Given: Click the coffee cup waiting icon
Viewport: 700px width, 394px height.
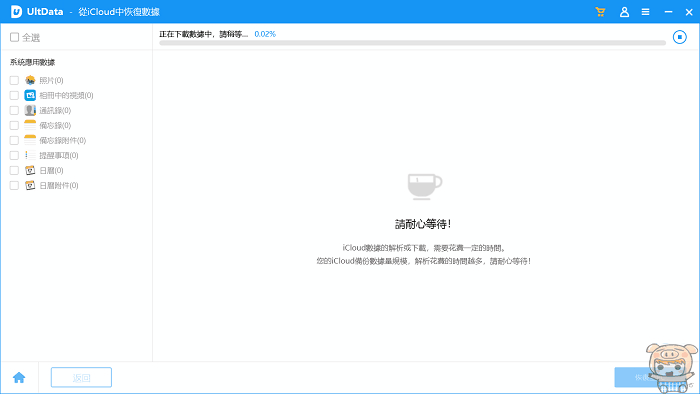Looking at the screenshot, I should (425, 186).
